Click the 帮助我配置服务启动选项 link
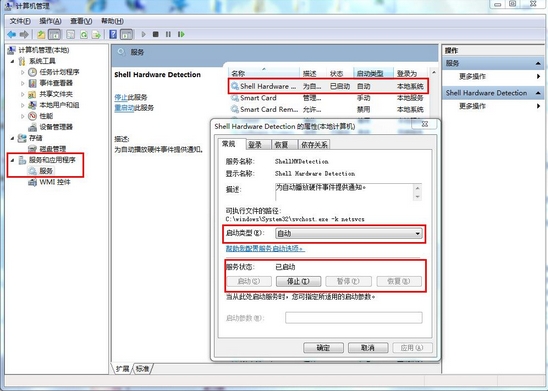548x391 pixels. (265, 248)
